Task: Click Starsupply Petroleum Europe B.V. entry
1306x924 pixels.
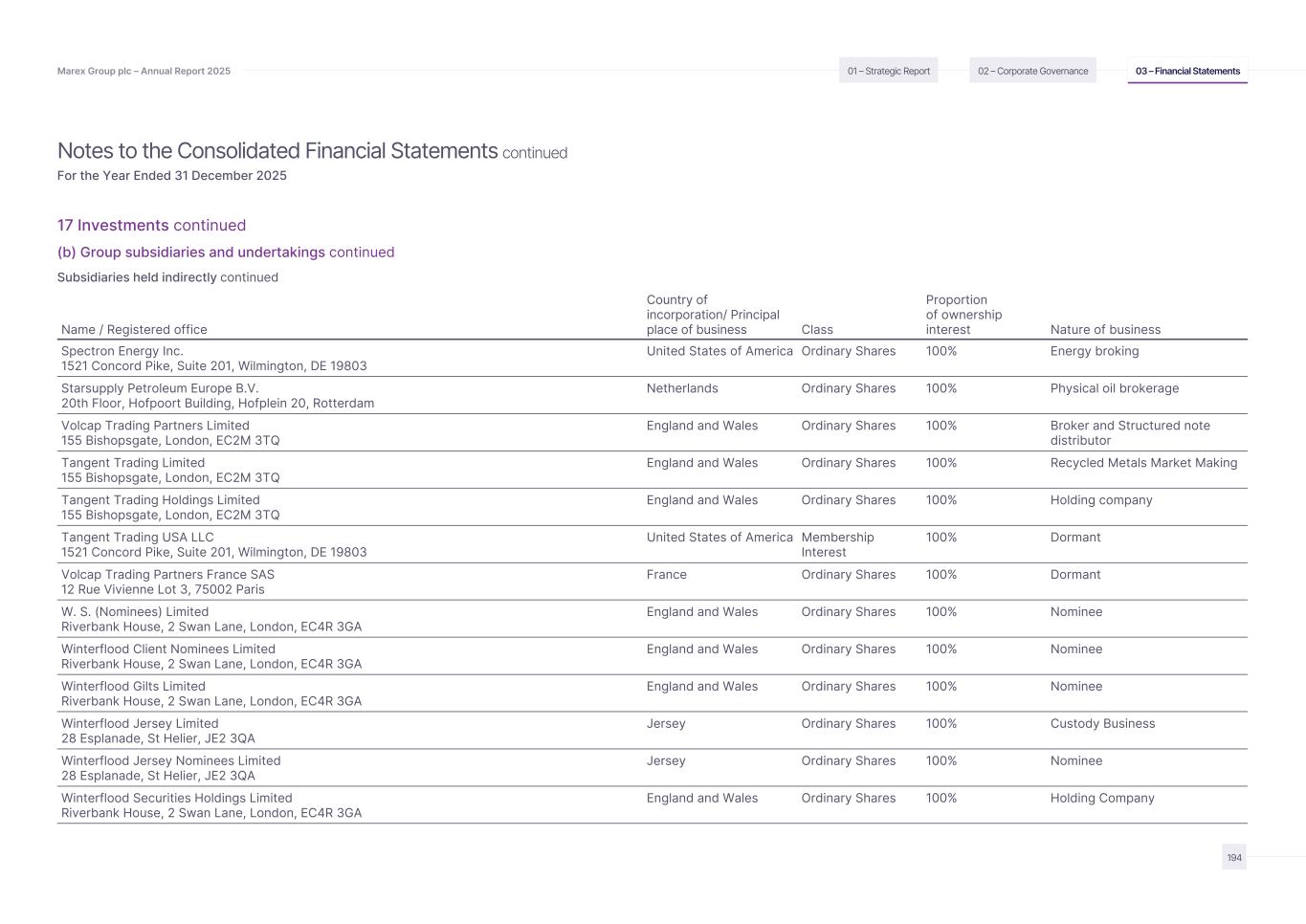Action: (x=160, y=388)
